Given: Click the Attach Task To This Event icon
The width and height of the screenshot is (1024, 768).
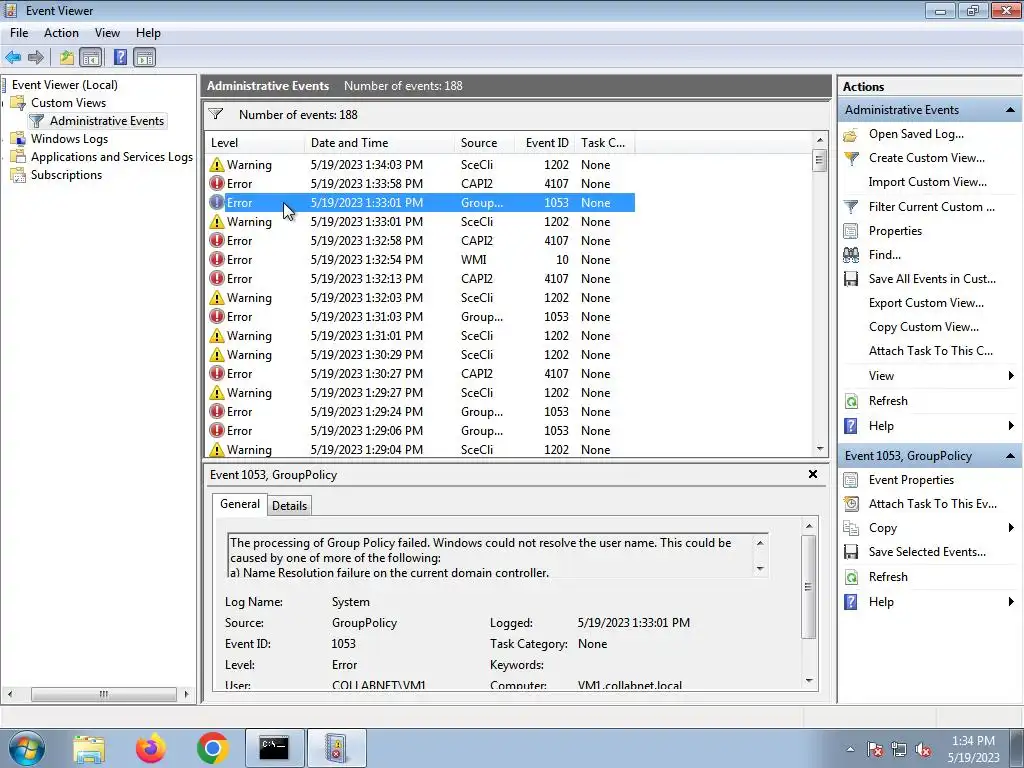Looking at the screenshot, I should tap(851, 504).
